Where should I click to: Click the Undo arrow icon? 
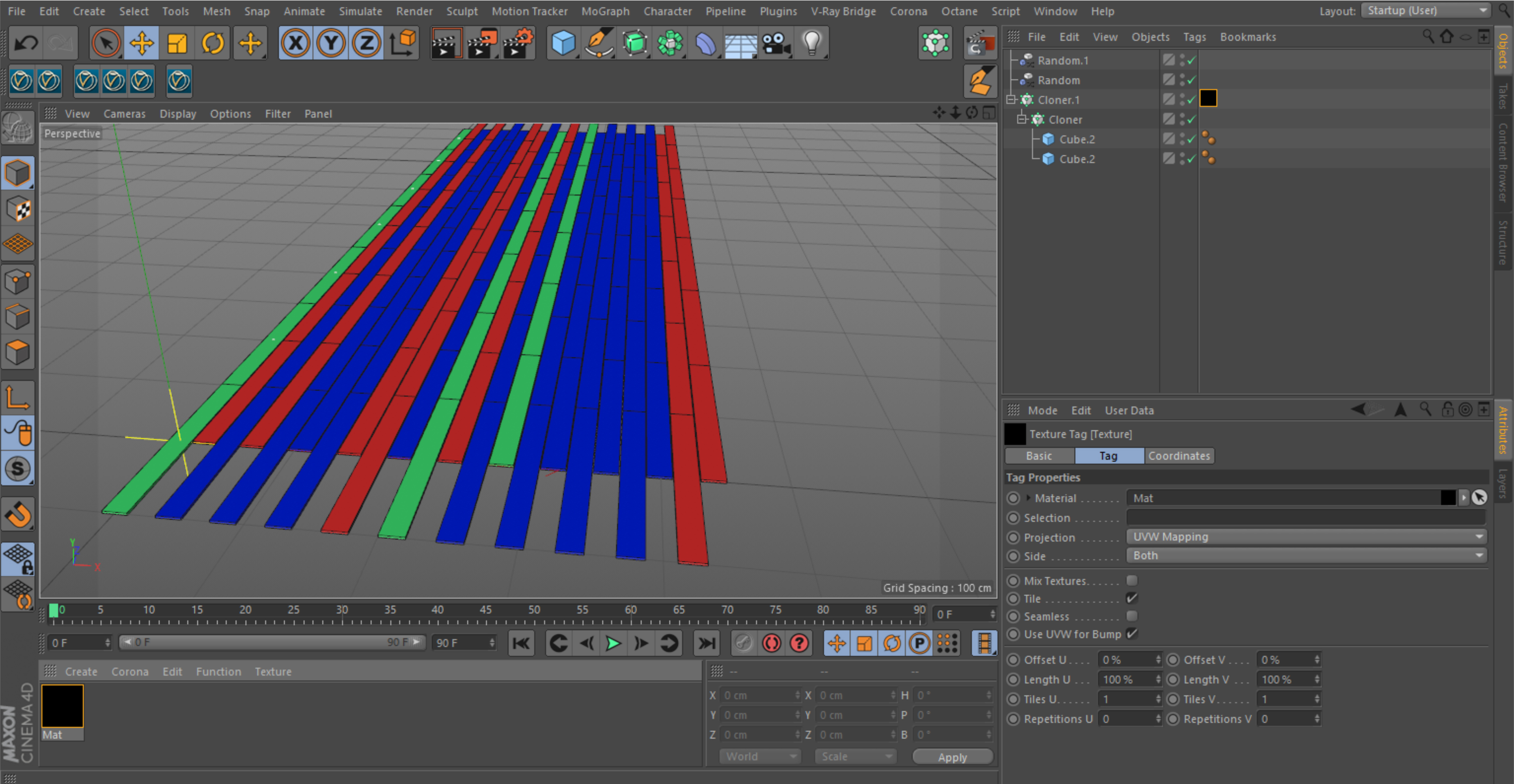point(26,43)
